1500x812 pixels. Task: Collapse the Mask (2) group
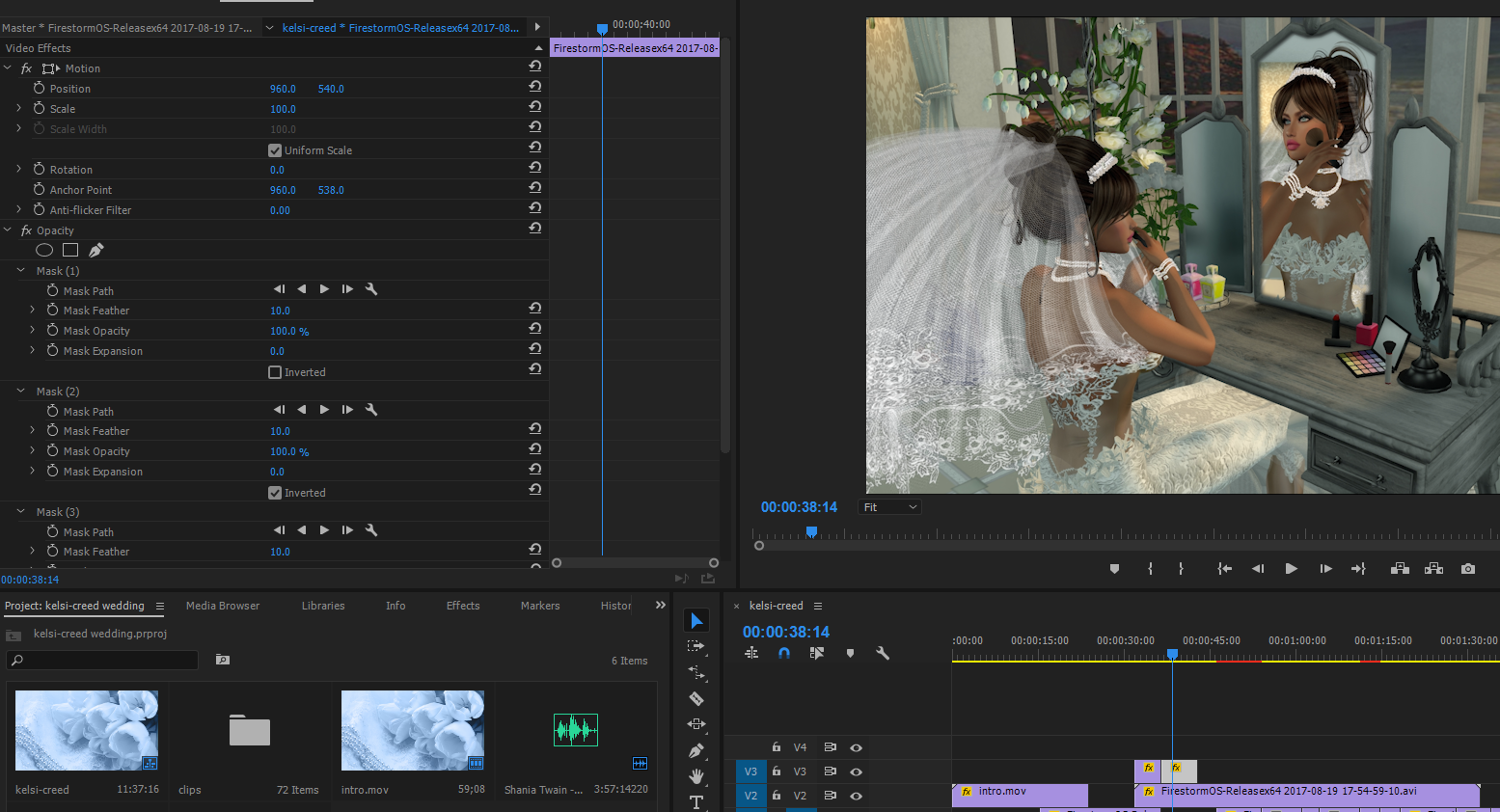coord(21,392)
